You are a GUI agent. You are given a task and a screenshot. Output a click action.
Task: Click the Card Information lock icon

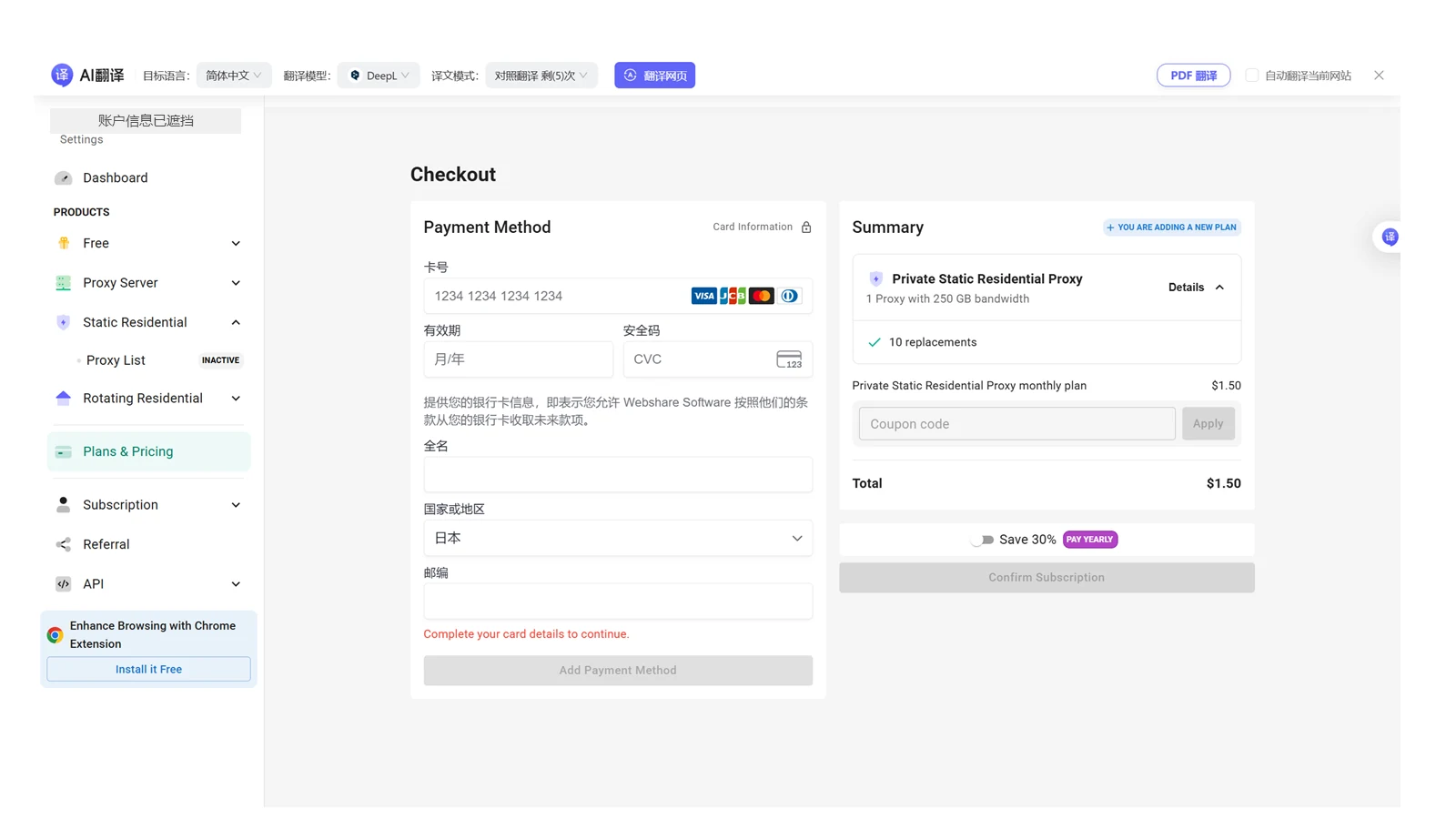pos(806,227)
